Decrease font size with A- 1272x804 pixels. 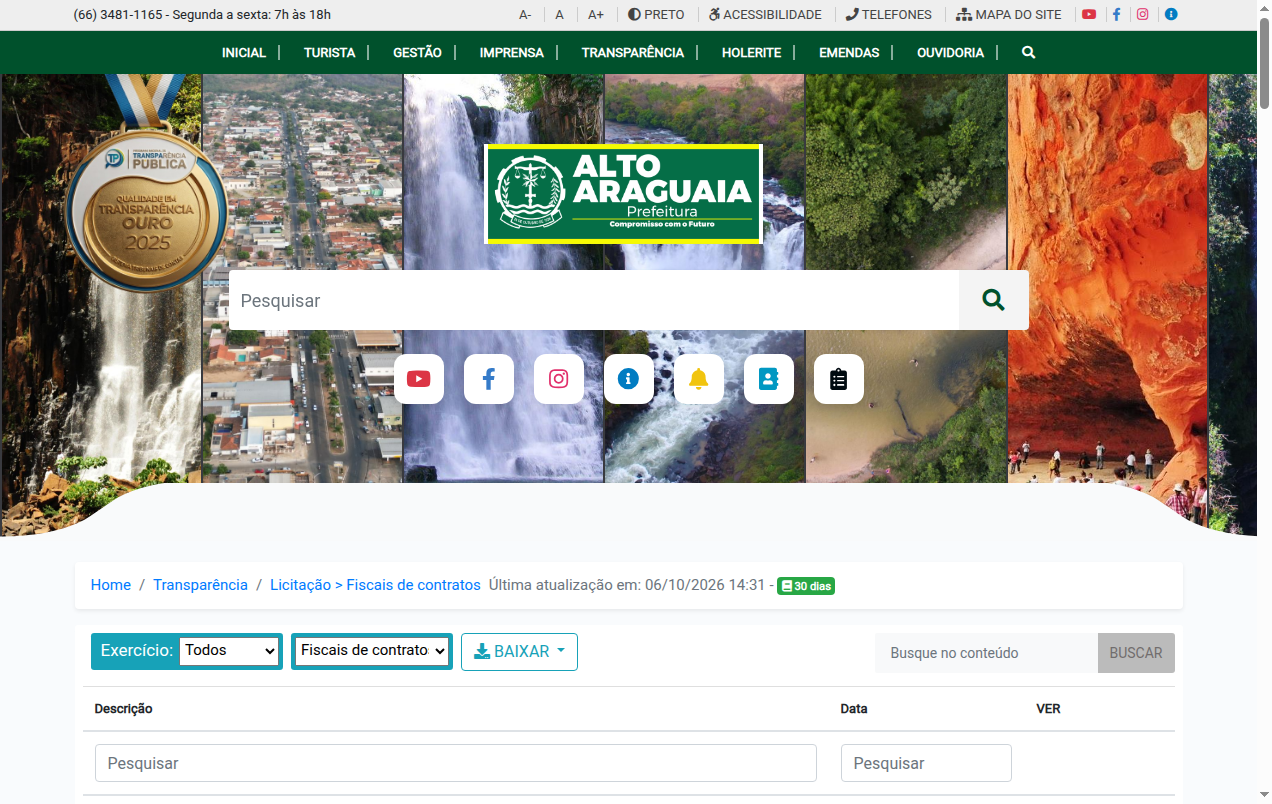click(x=525, y=15)
